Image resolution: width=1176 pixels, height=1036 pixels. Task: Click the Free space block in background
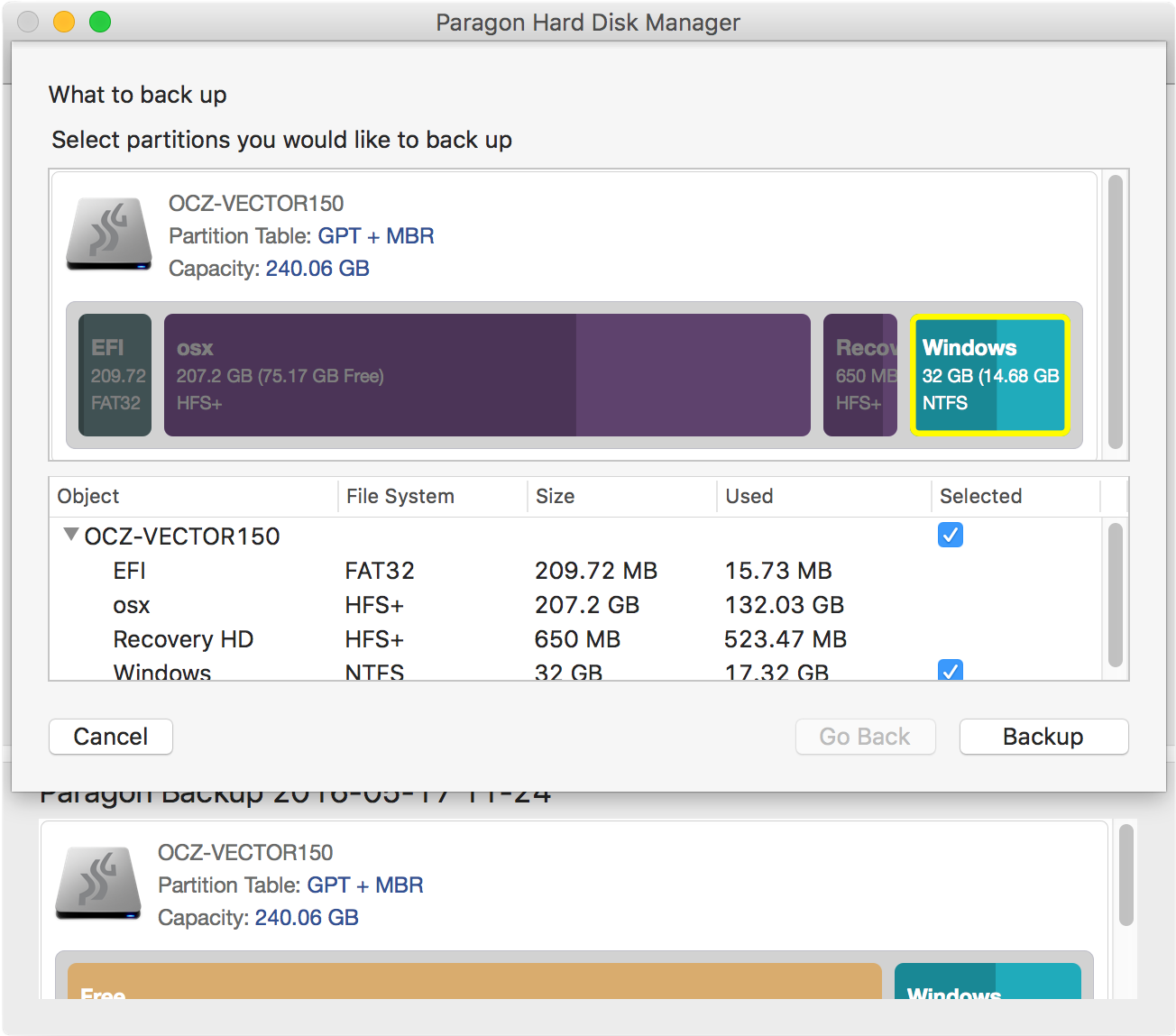(x=474, y=981)
